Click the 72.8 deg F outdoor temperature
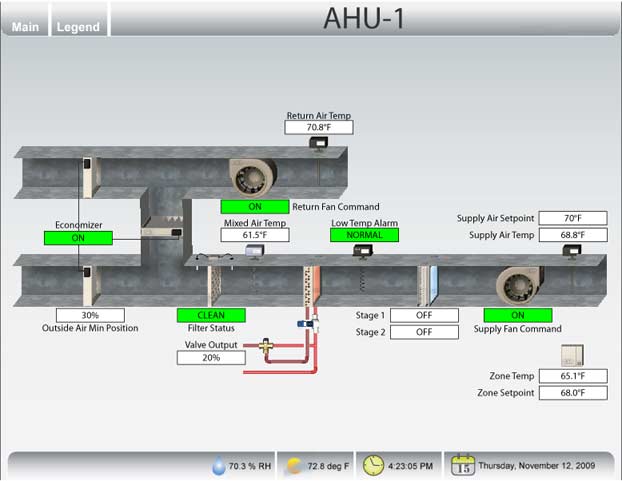Screen dimensions: 622x481 [x=328, y=466]
